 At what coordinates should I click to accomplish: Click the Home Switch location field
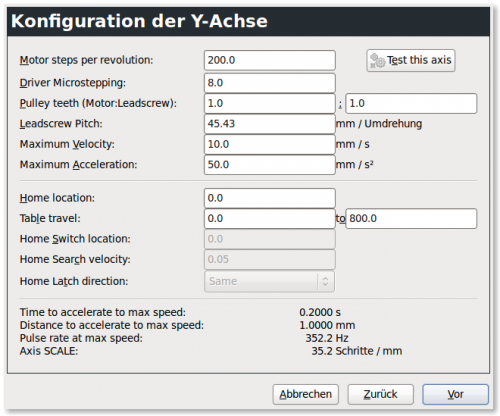[269, 239]
